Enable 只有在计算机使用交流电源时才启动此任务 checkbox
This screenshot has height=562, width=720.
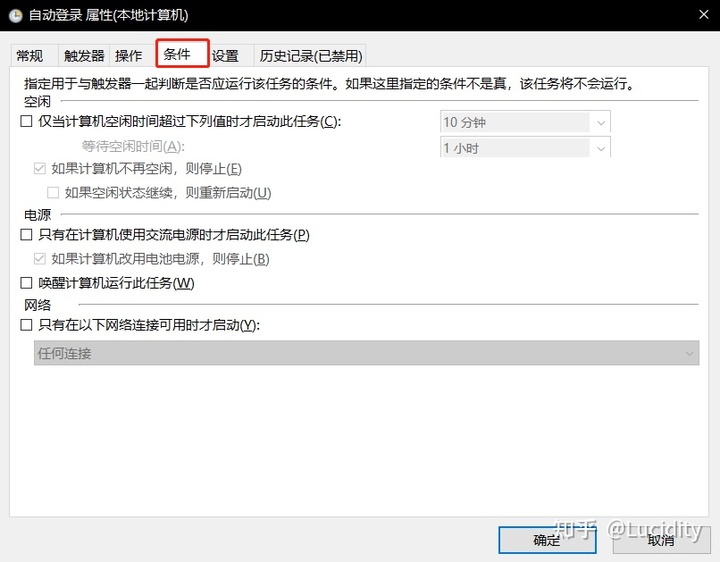(x=27, y=235)
